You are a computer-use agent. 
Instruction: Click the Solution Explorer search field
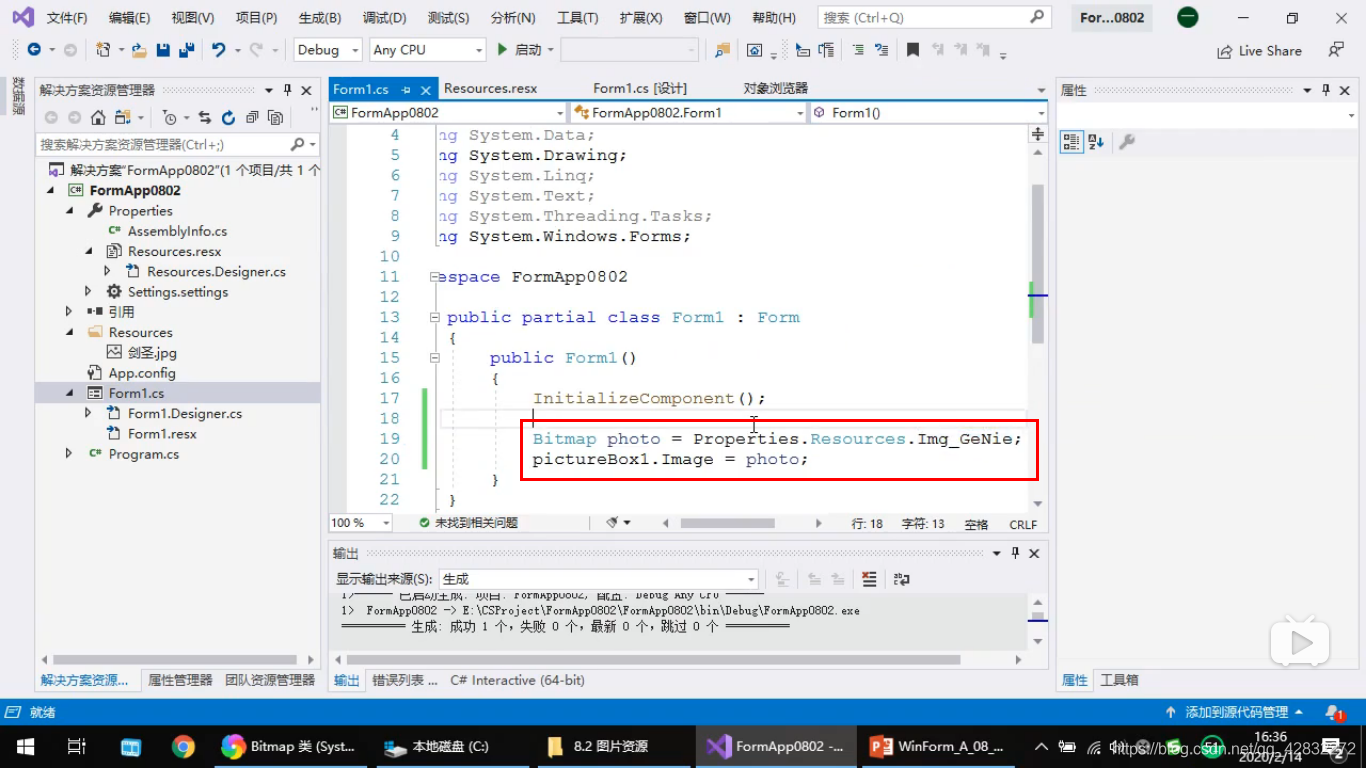click(x=177, y=145)
